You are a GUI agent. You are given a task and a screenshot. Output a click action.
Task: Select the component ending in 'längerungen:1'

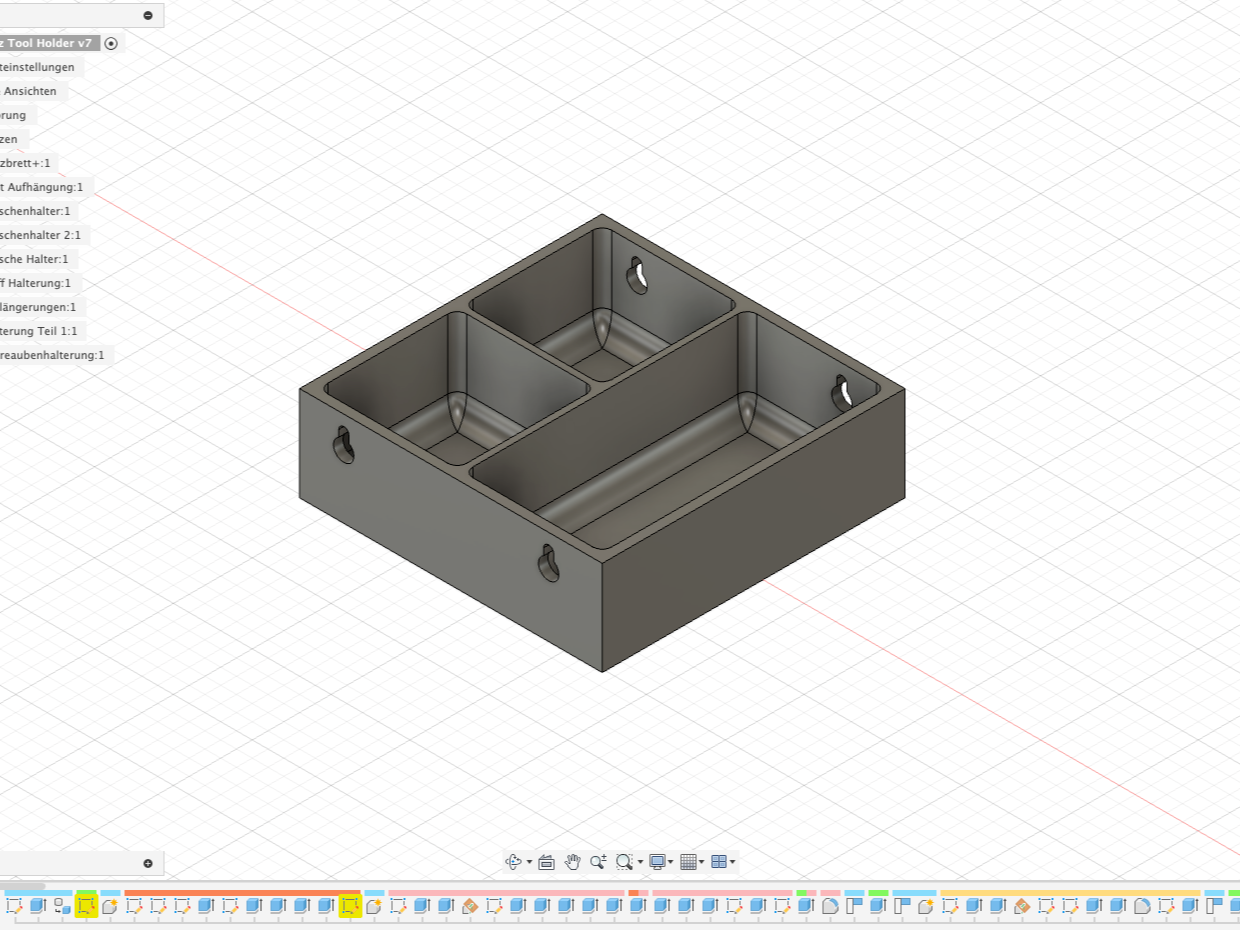point(42,307)
